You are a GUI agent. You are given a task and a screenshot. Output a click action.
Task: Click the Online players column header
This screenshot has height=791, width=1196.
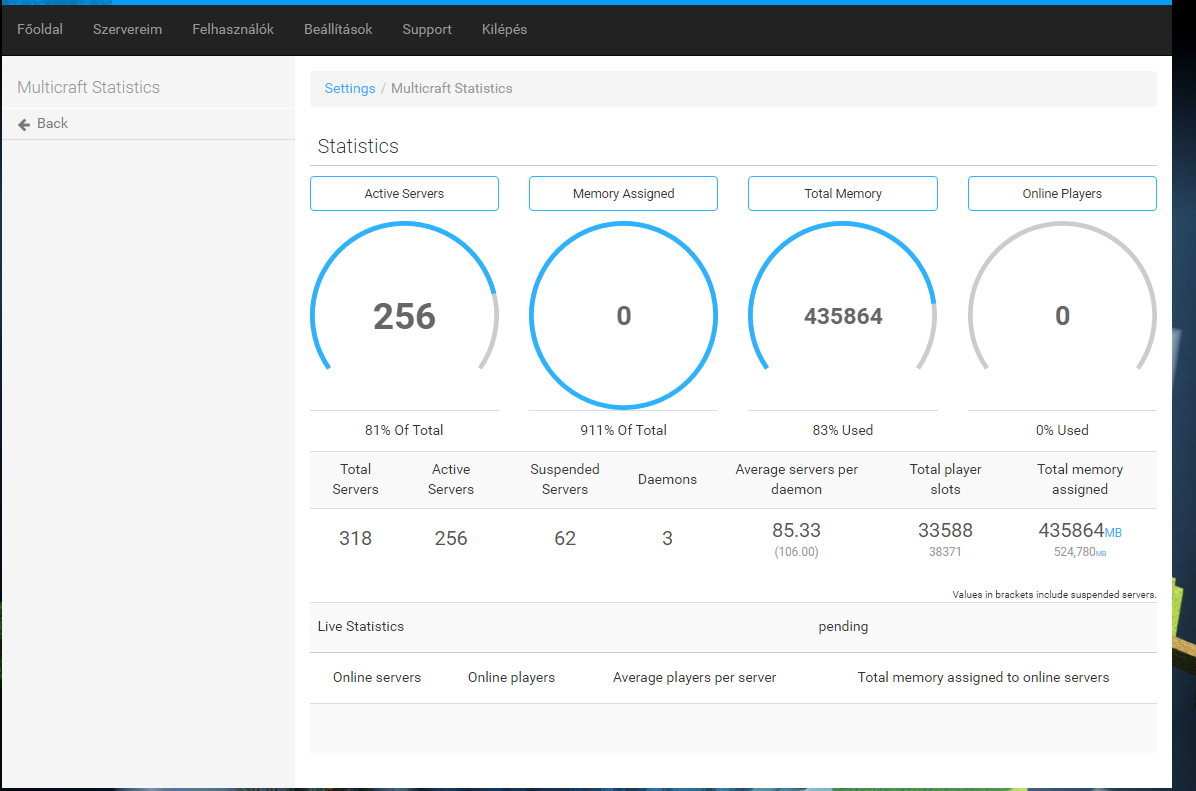click(x=511, y=677)
